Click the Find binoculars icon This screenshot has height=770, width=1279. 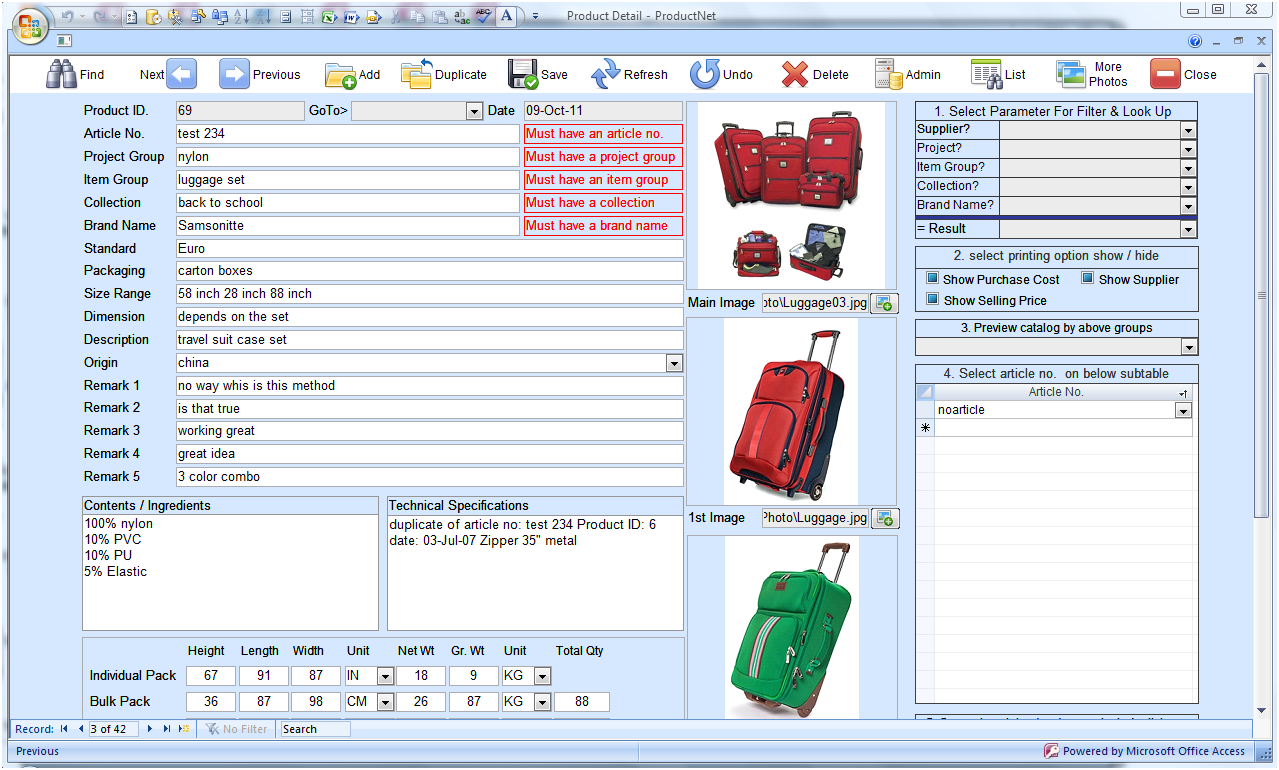click(x=61, y=74)
